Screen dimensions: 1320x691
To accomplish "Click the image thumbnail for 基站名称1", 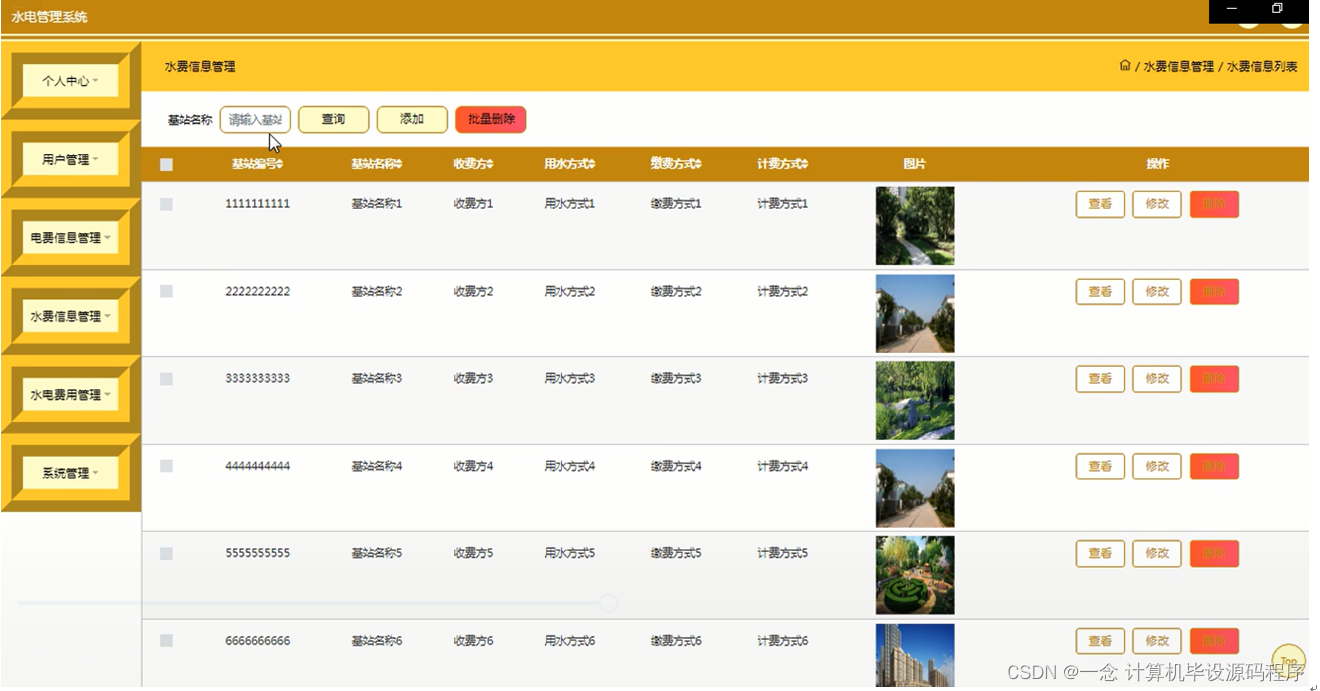I will point(914,225).
